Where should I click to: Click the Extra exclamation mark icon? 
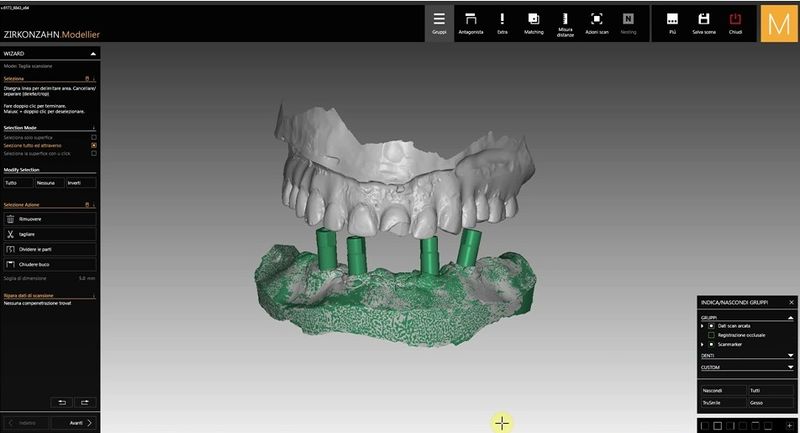(502, 23)
